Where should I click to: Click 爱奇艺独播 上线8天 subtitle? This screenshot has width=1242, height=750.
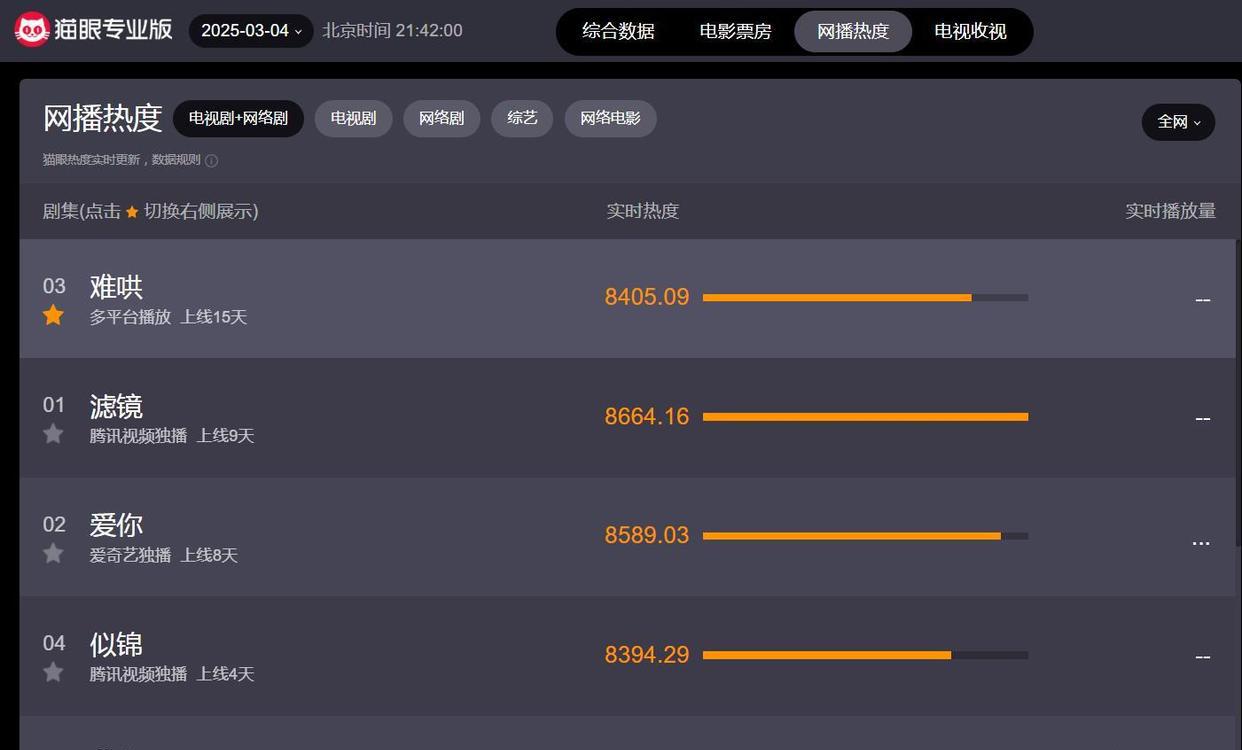click(x=164, y=555)
